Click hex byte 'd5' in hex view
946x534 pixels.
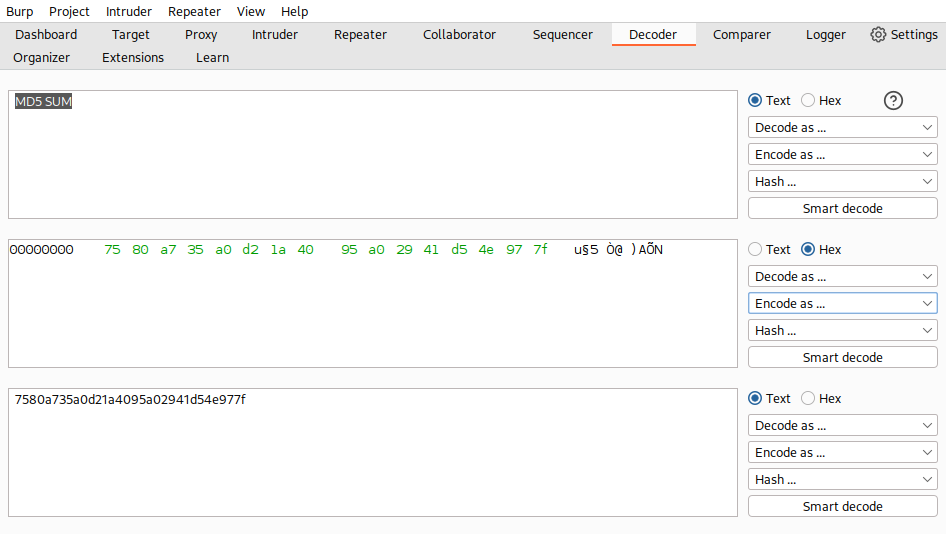[459, 250]
